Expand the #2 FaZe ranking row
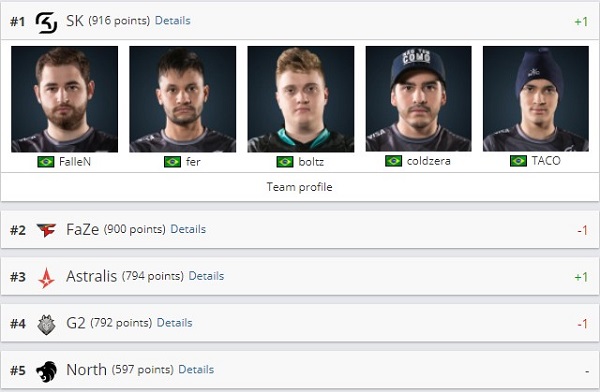The width and height of the screenshot is (600, 392). point(300,230)
